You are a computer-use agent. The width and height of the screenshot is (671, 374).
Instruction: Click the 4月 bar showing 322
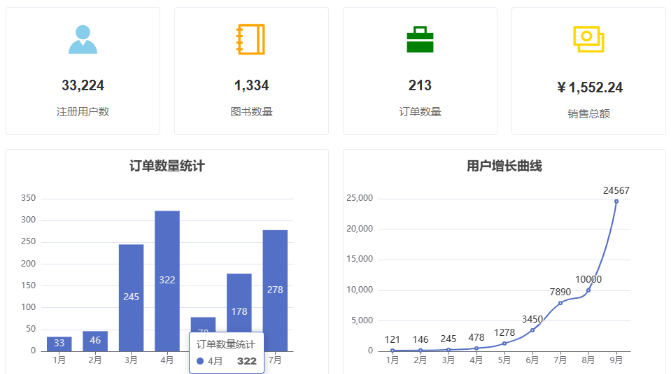click(x=167, y=281)
